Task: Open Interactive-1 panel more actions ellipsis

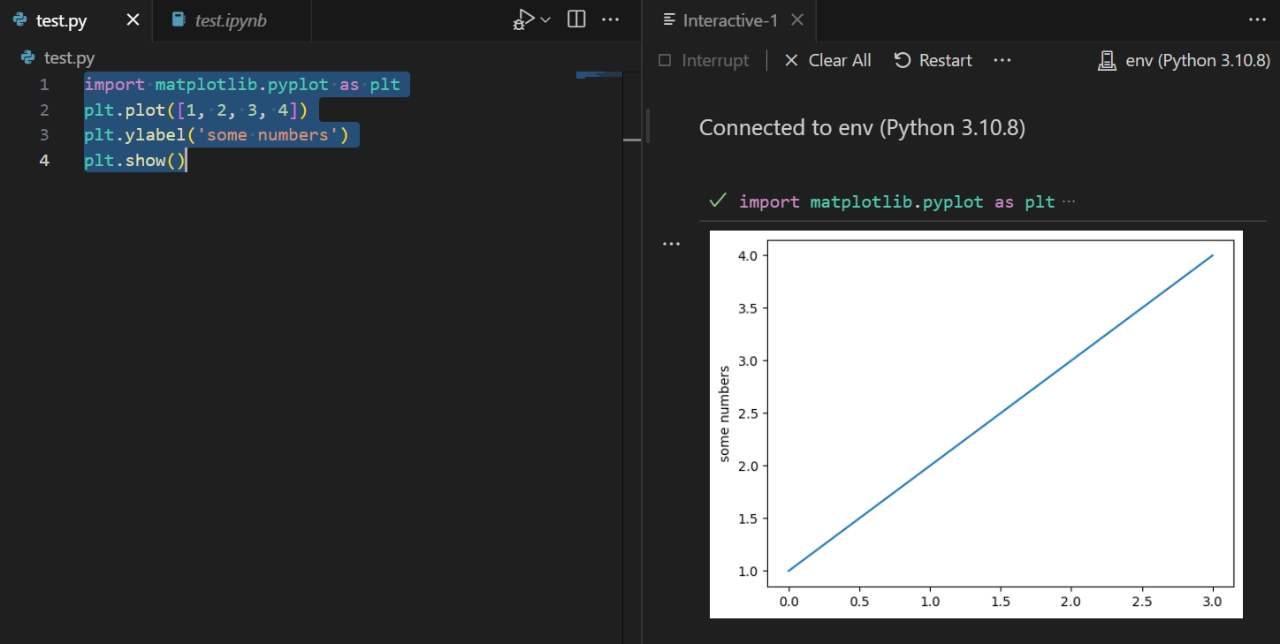Action: (x=1257, y=19)
